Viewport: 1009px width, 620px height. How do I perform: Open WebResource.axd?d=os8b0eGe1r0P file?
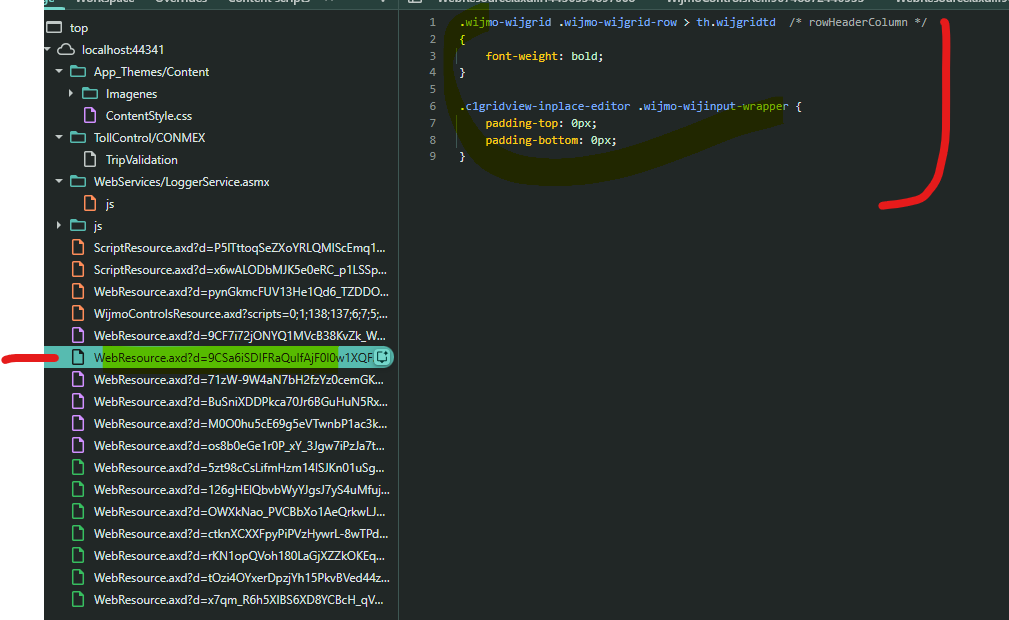point(239,446)
